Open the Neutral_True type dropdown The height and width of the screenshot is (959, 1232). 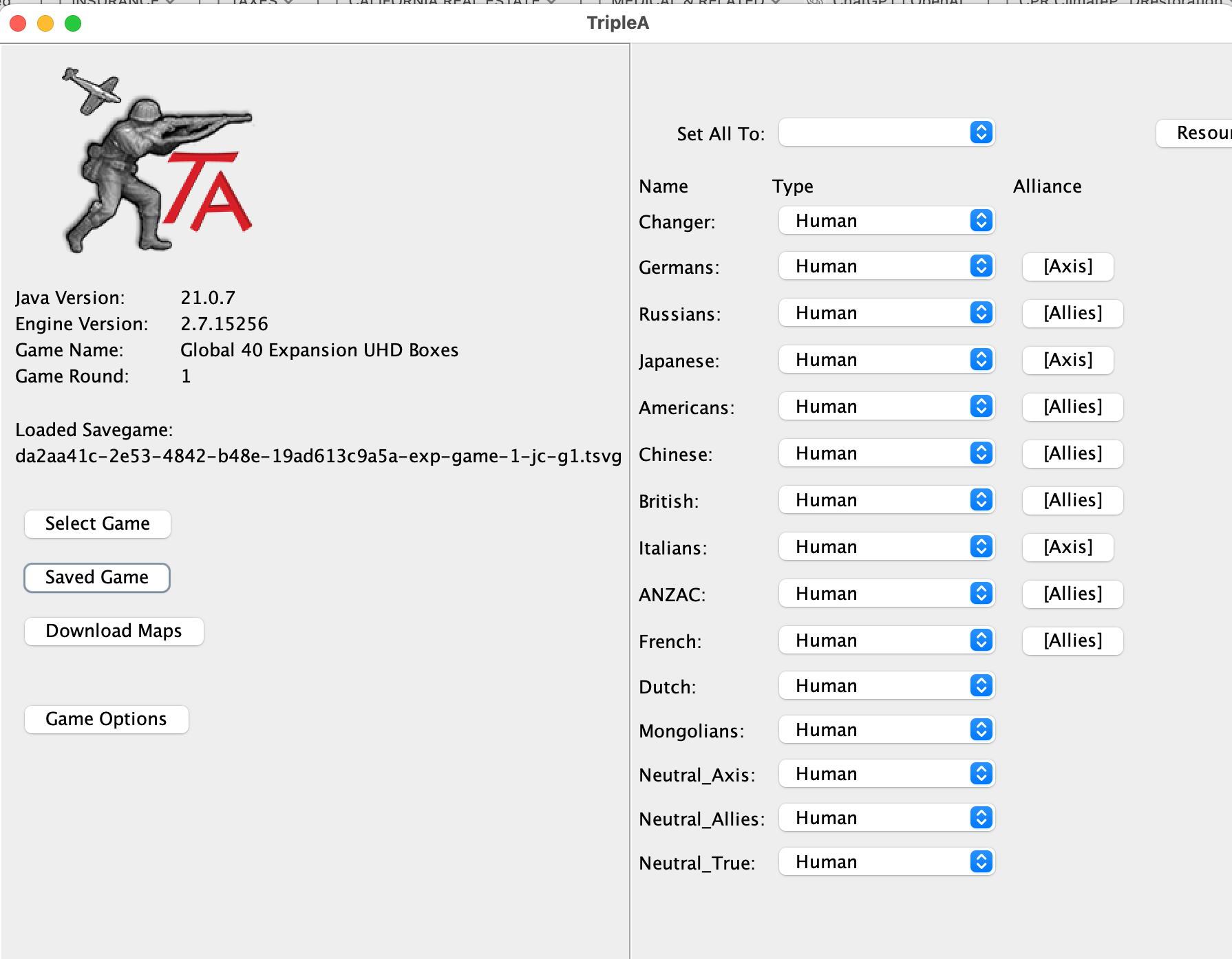(x=886, y=861)
